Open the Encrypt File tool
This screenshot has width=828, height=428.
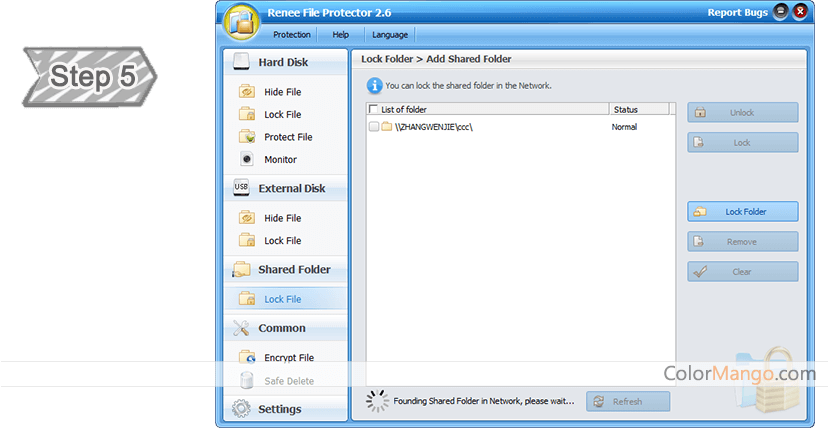pos(288,358)
